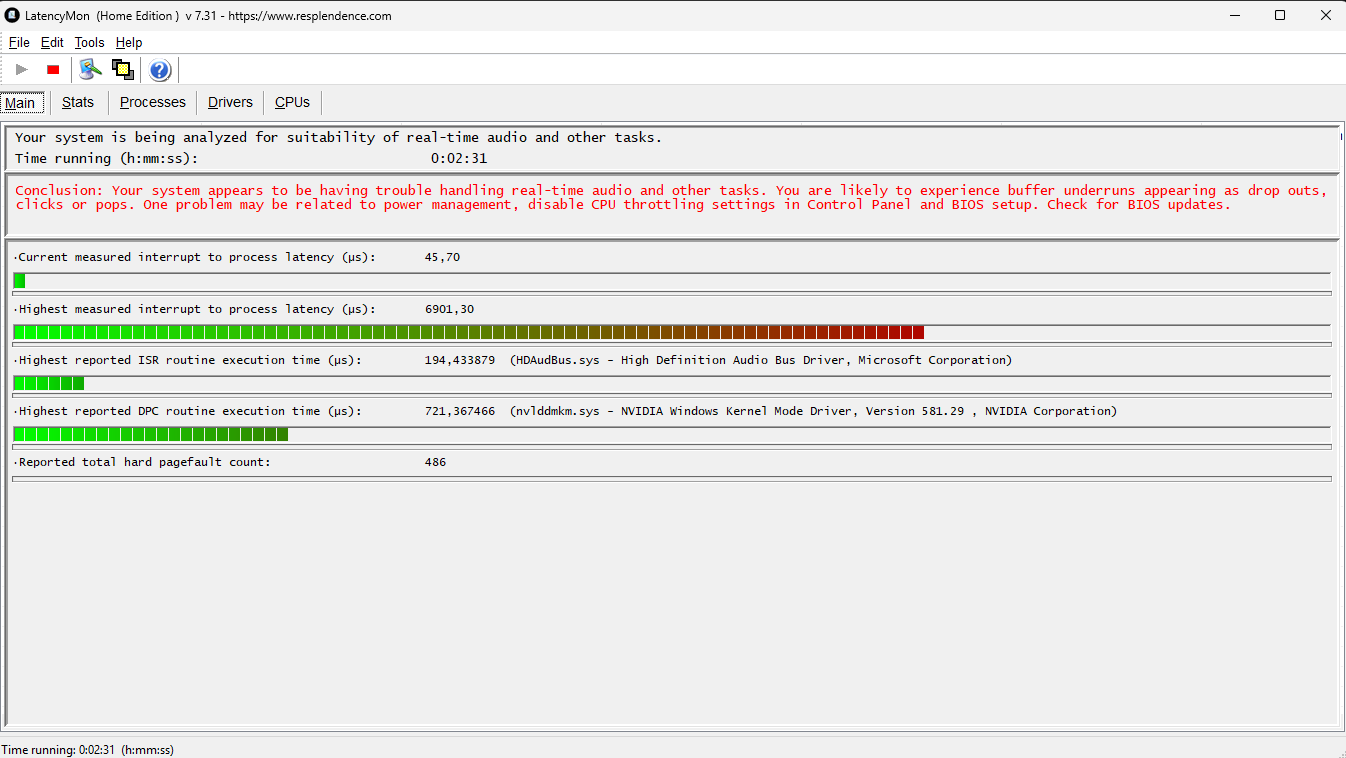Screen dimensions: 1346x758
Task: Select the Main tab
Action: pos(20,103)
